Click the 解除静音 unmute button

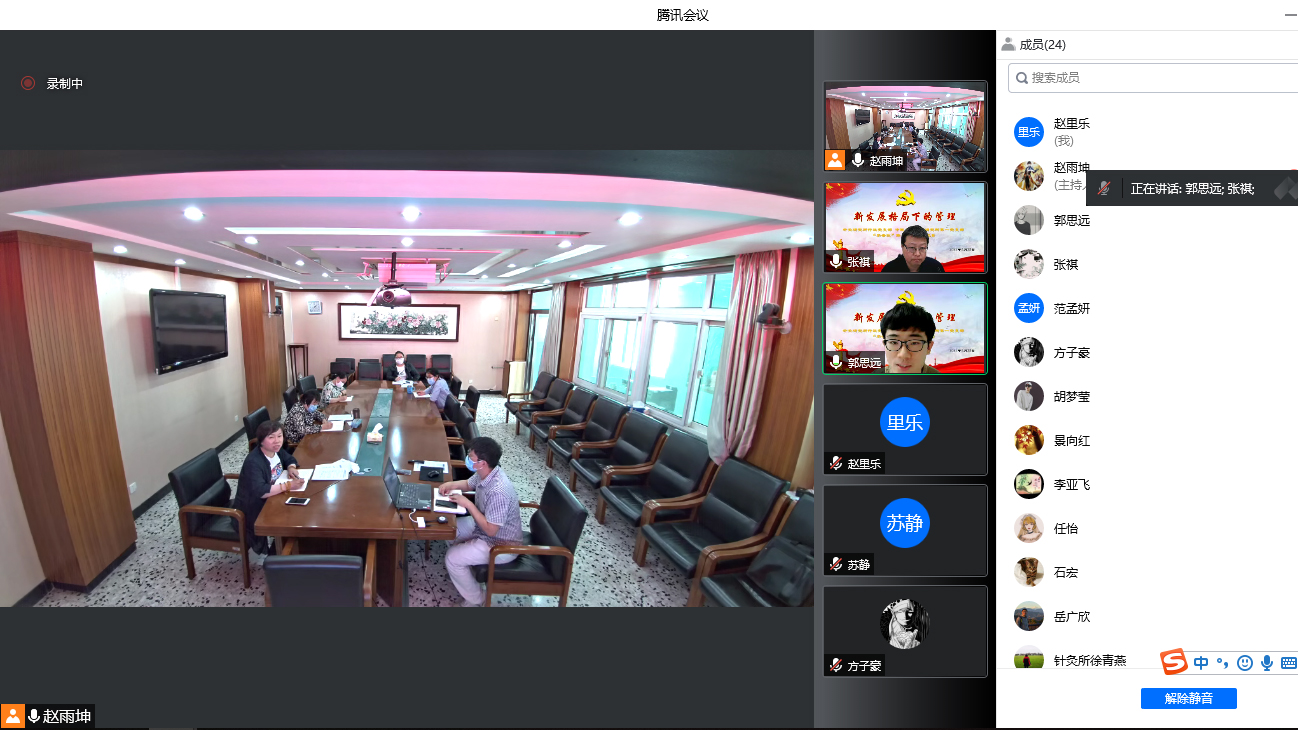click(x=1188, y=698)
